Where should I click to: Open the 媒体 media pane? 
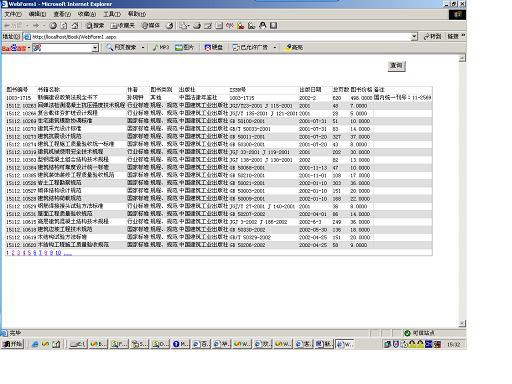point(151,25)
